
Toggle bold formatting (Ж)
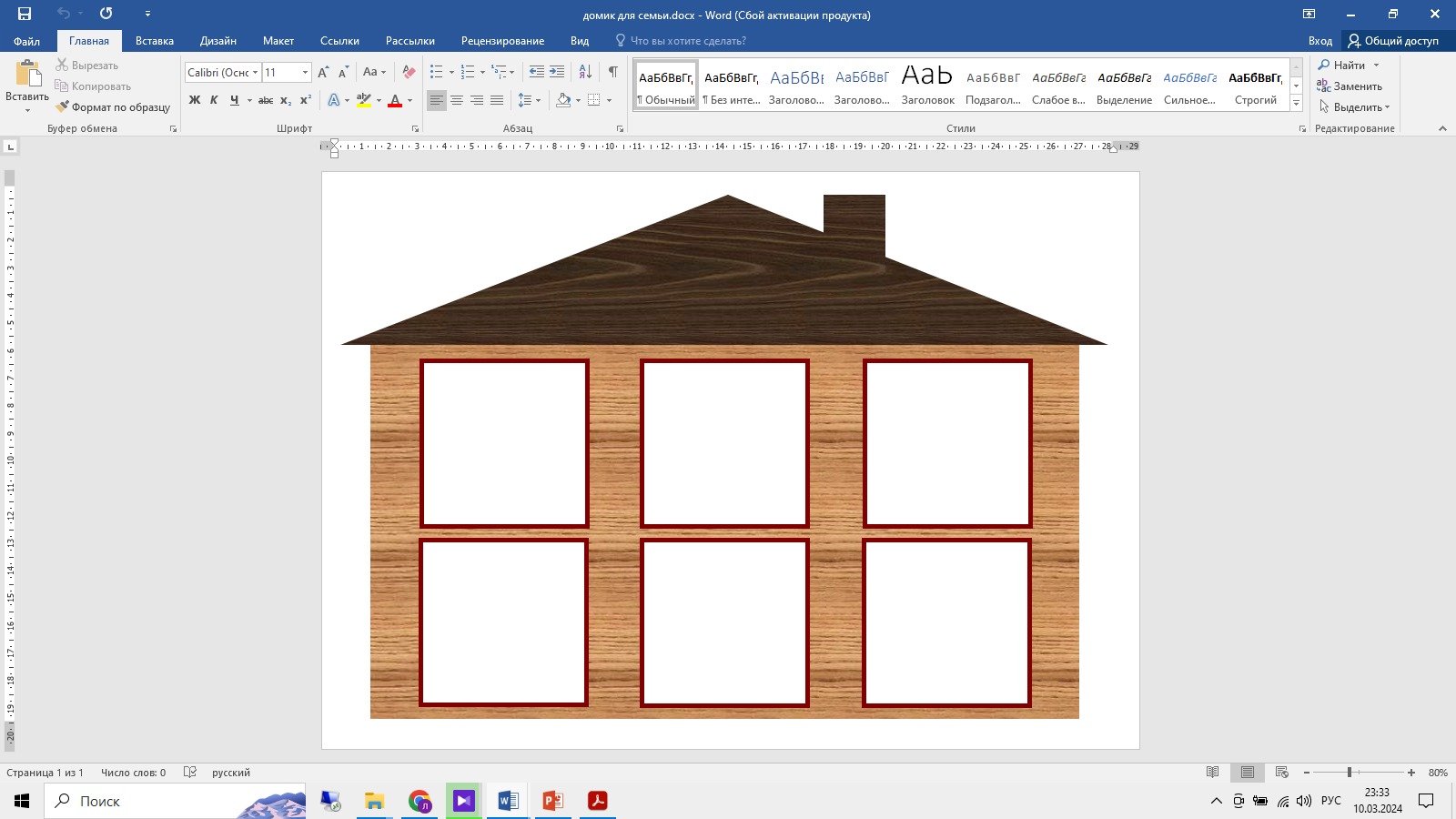[x=195, y=100]
